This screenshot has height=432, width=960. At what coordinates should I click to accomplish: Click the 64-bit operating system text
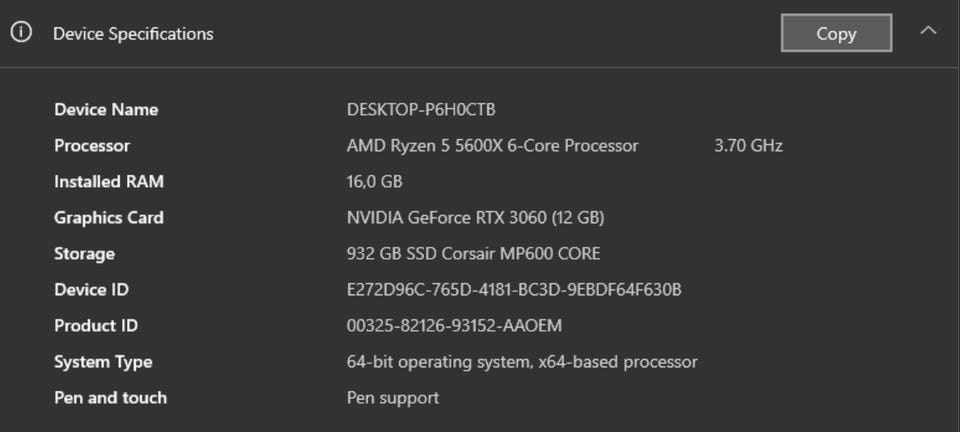point(521,362)
